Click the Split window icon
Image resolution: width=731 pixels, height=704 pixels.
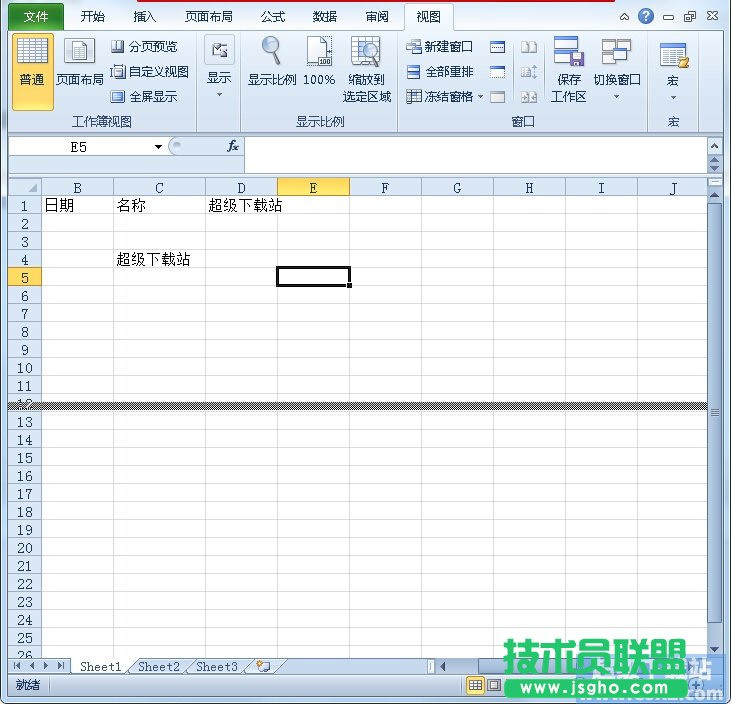click(497, 46)
